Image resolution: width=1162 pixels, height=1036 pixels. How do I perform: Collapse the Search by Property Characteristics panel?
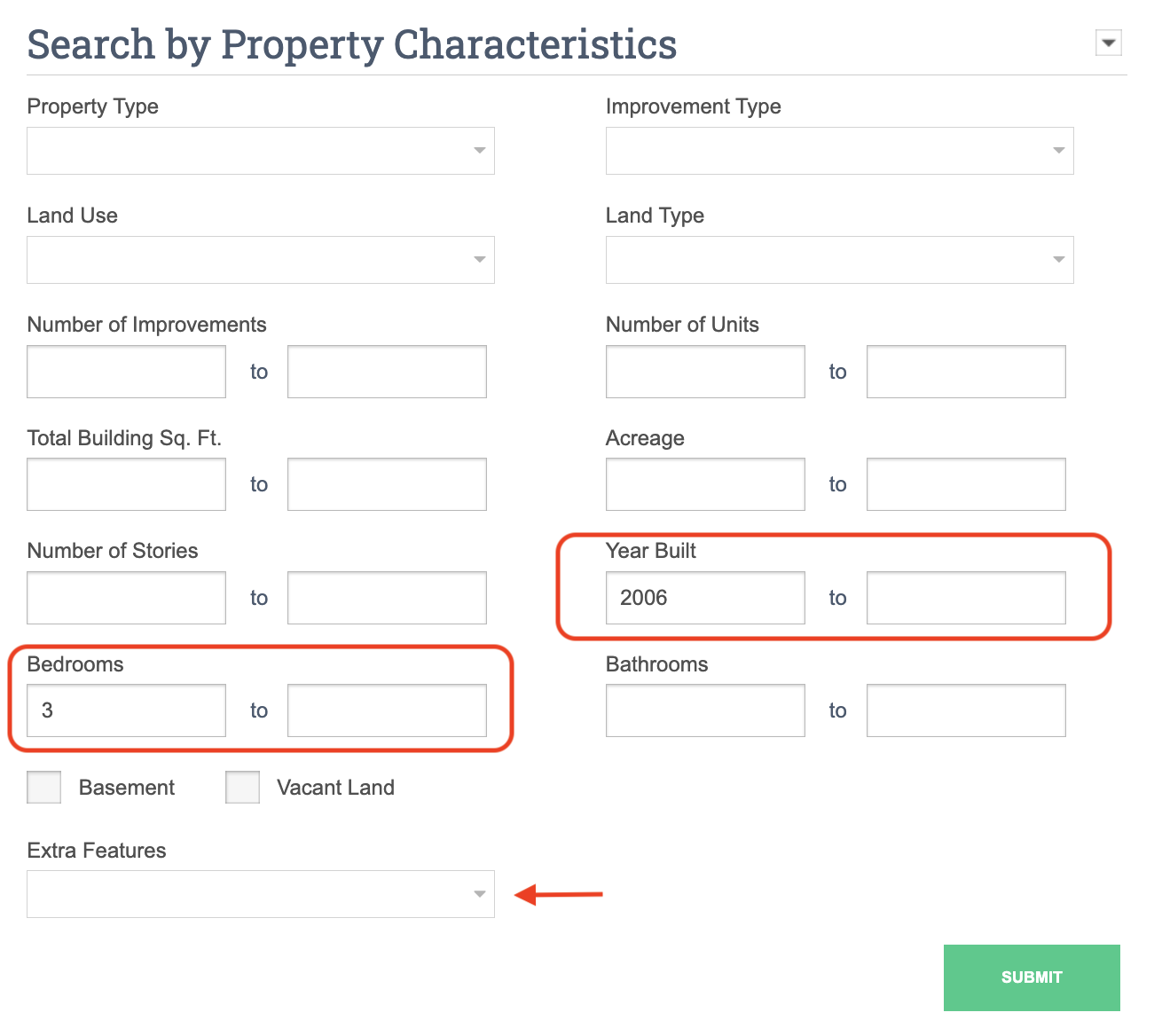[x=1108, y=43]
